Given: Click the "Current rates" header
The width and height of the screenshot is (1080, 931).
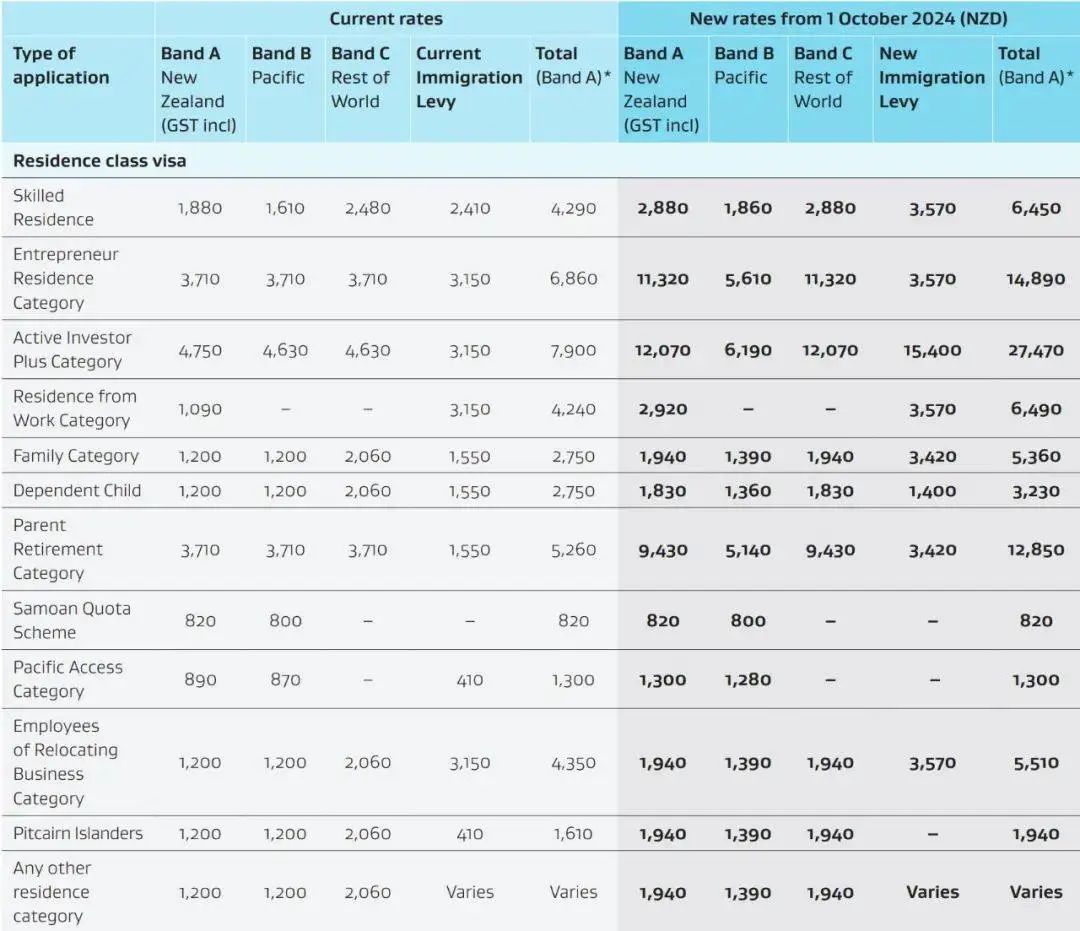Looking at the screenshot, I should click(385, 18).
